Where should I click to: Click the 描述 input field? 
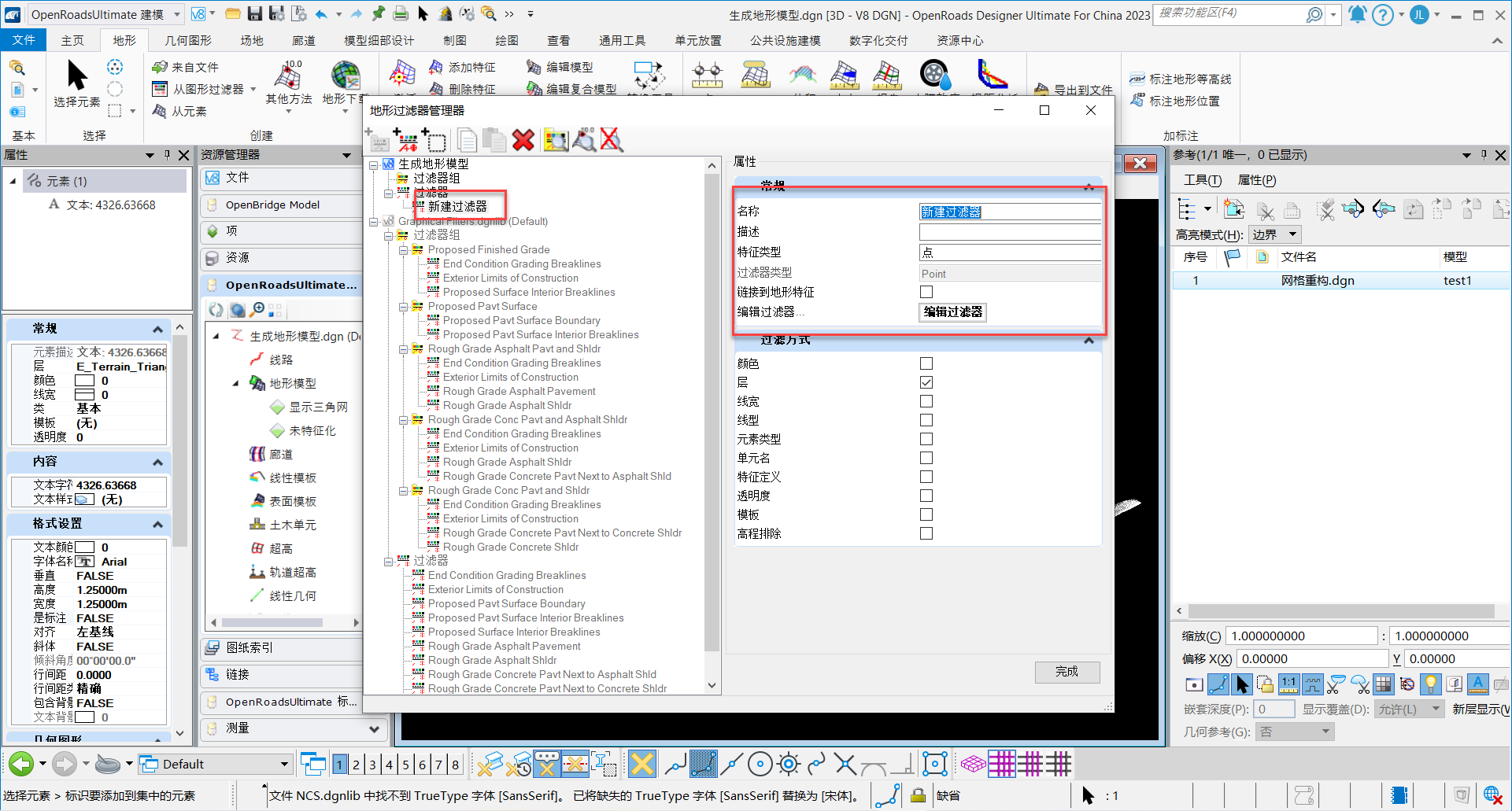1010,232
